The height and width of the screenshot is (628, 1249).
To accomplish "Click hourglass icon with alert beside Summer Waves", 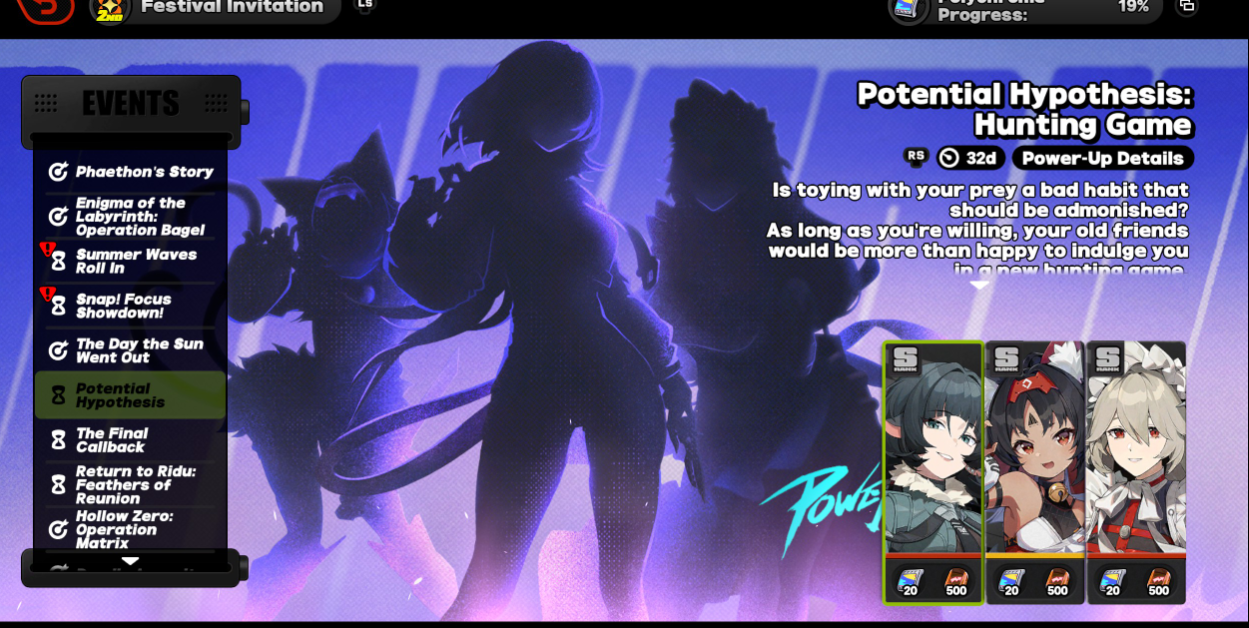I will click(x=57, y=260).
